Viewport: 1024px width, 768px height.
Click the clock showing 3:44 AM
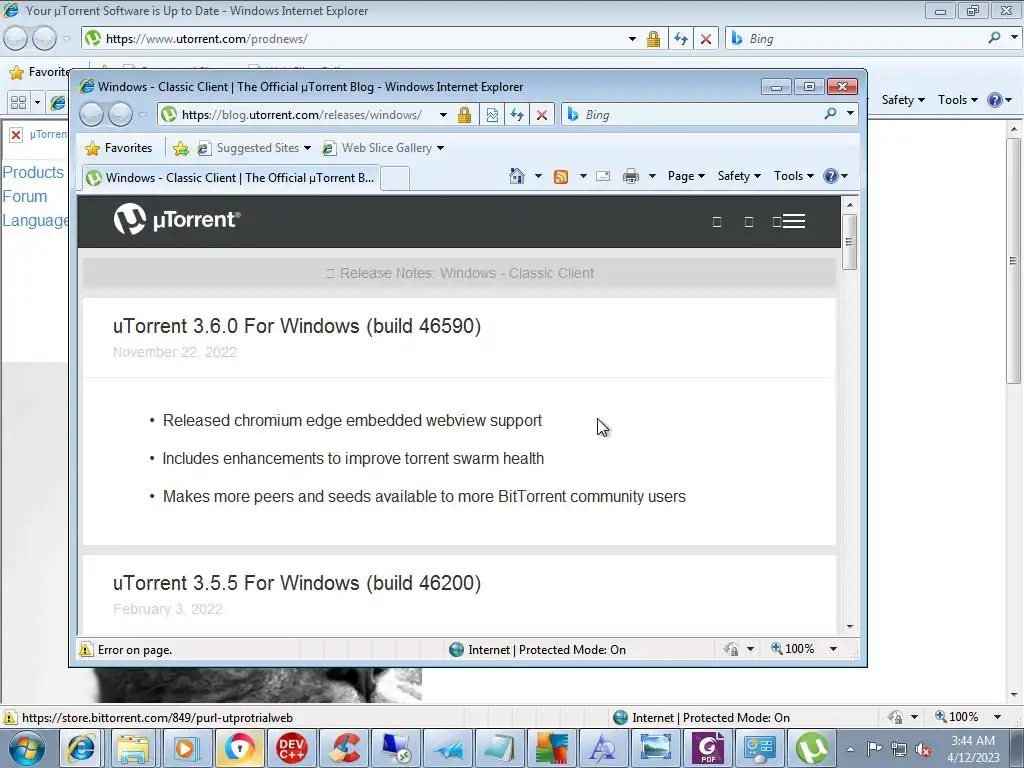click(x=972, y=741)
